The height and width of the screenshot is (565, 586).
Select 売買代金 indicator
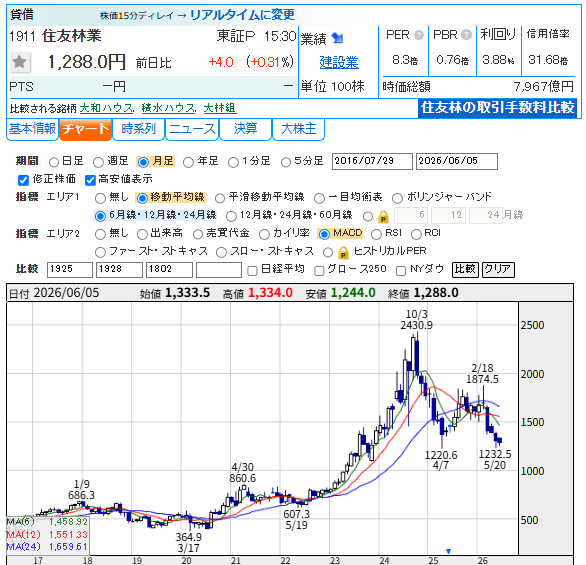[x=198, y=234]
